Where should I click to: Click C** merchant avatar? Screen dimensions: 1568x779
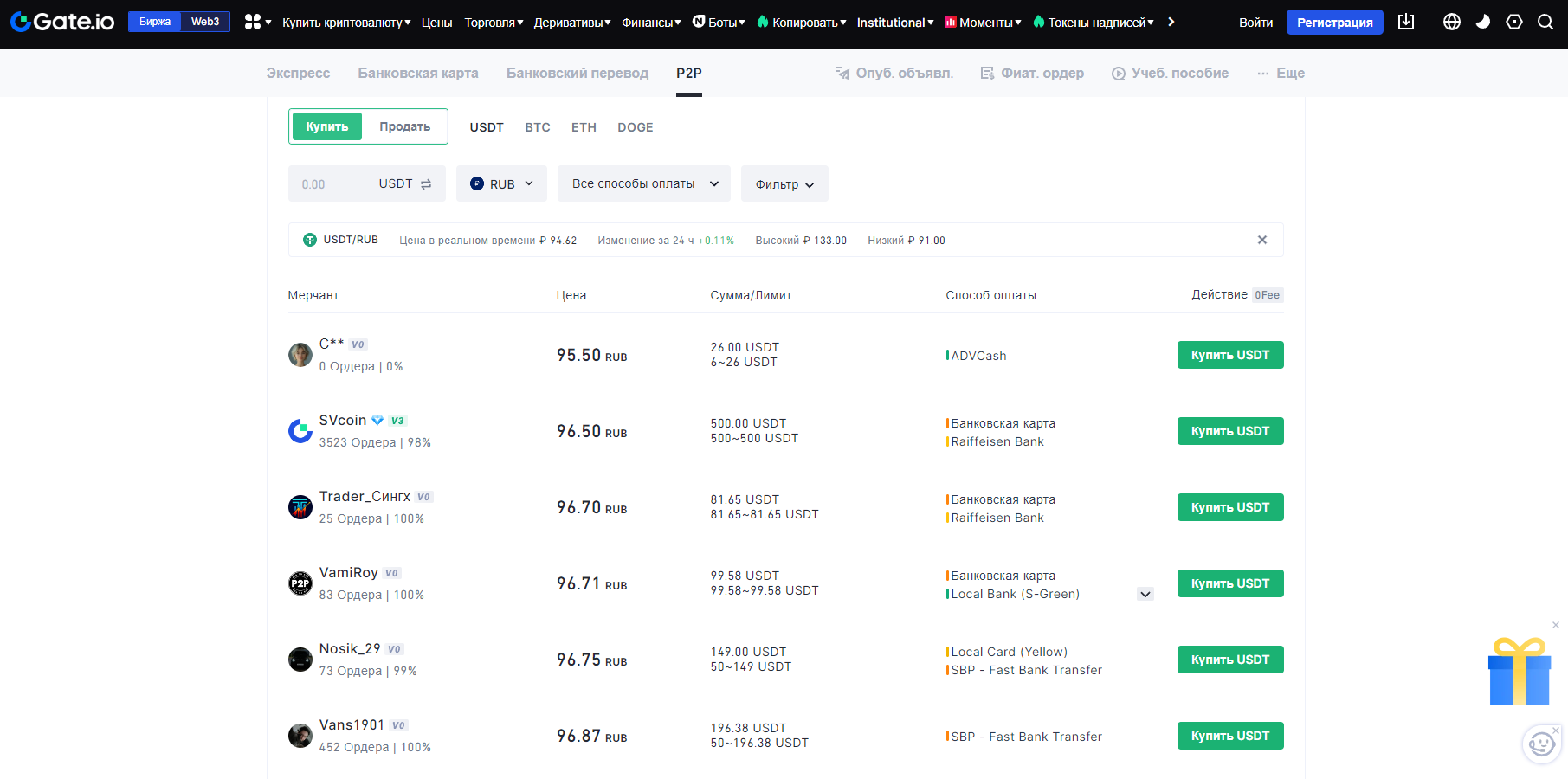[x=300, y=355]
